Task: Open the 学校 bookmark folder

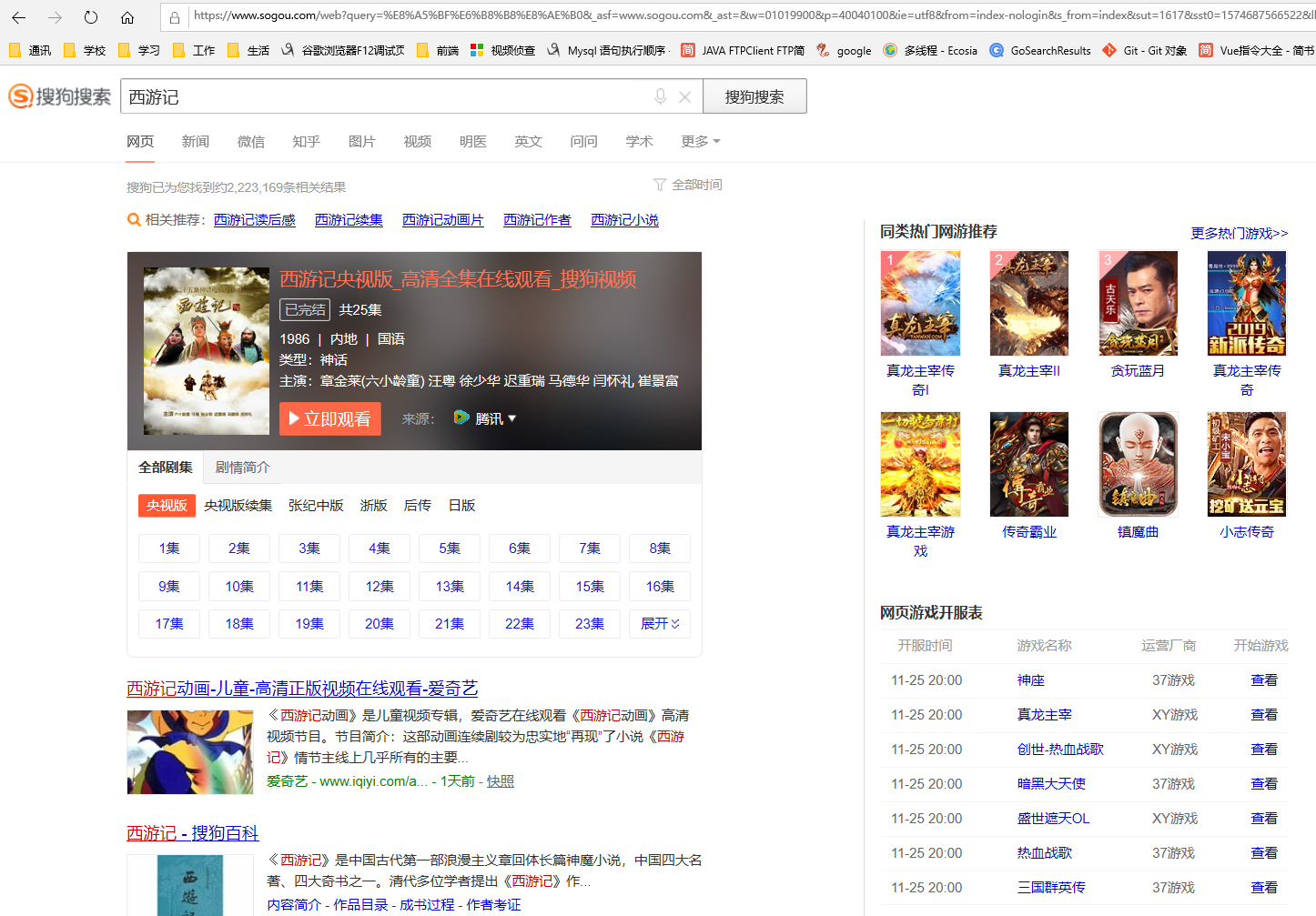Action: click(x=85, y=50)
